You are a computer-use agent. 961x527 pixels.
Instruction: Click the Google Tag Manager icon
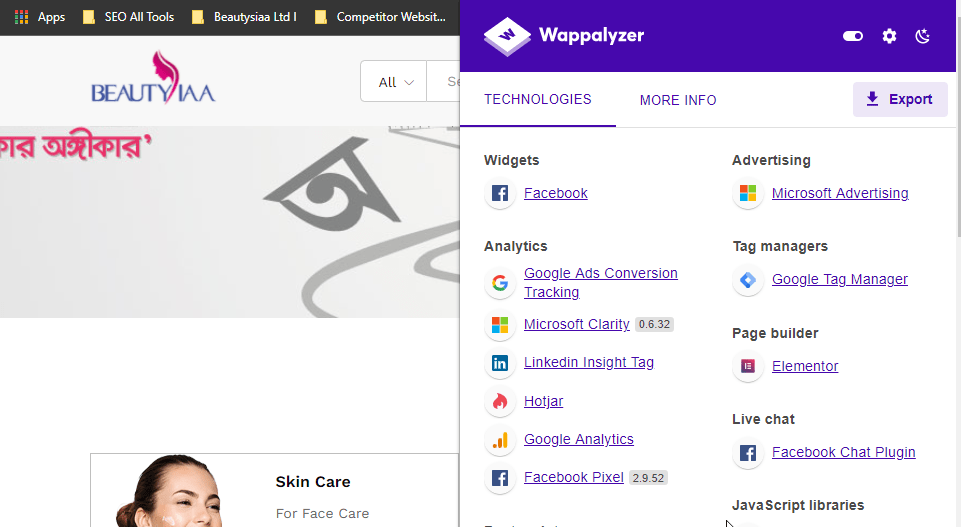point(748,280)
